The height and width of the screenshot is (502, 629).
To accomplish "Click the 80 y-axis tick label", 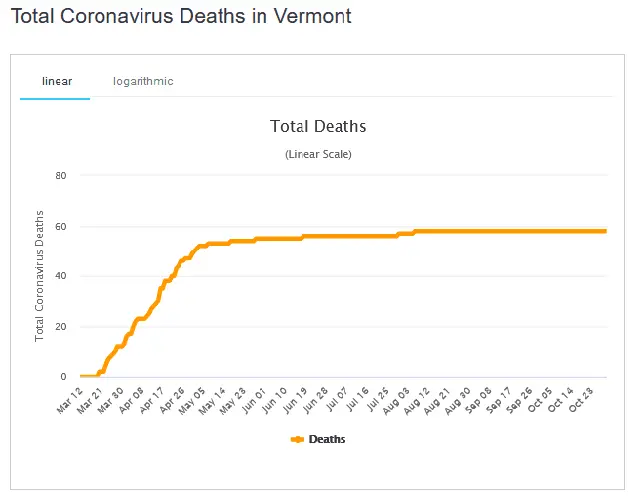I will (60, 175).
